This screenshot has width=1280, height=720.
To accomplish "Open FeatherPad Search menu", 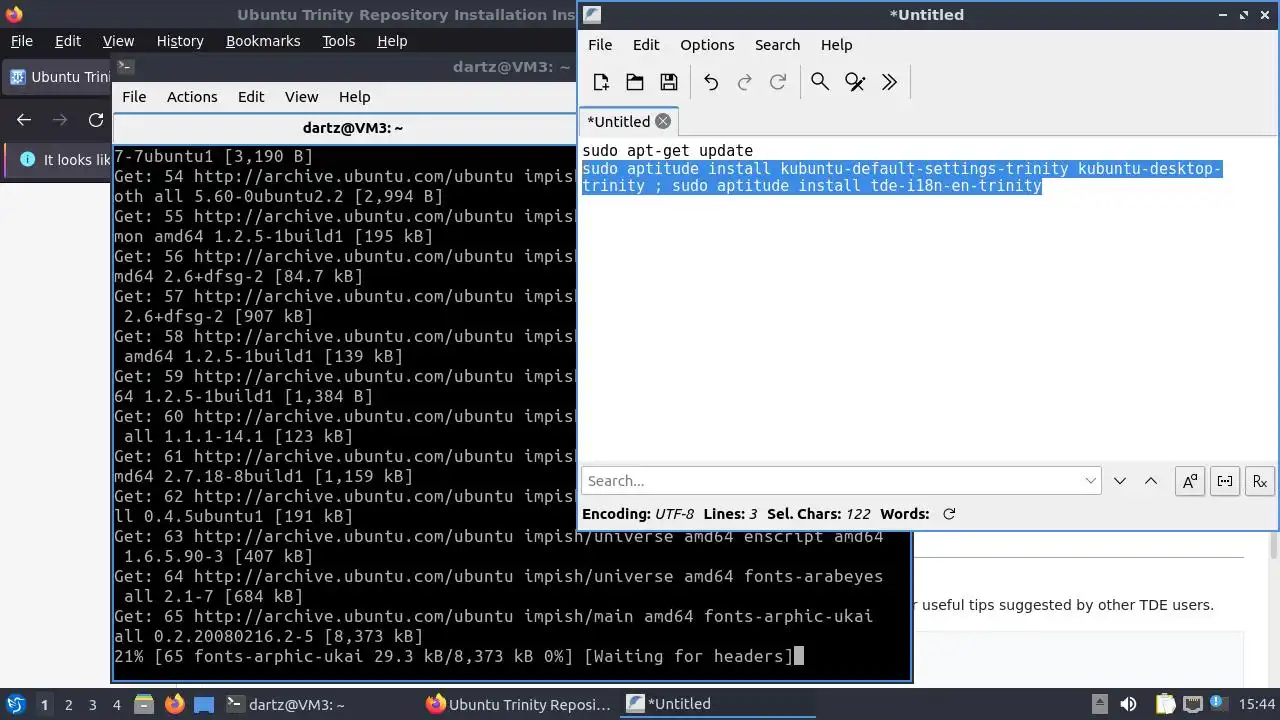I will 777,45.
